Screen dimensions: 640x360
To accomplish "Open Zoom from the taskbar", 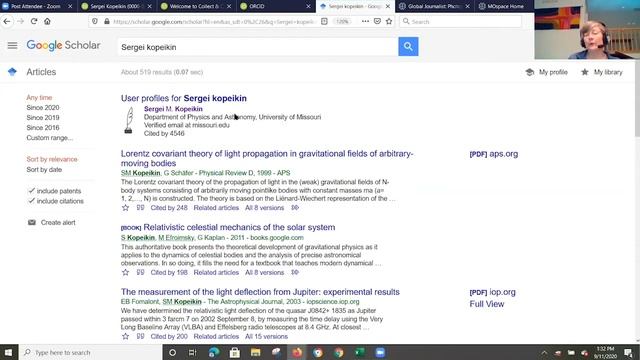I will point(380,352).
